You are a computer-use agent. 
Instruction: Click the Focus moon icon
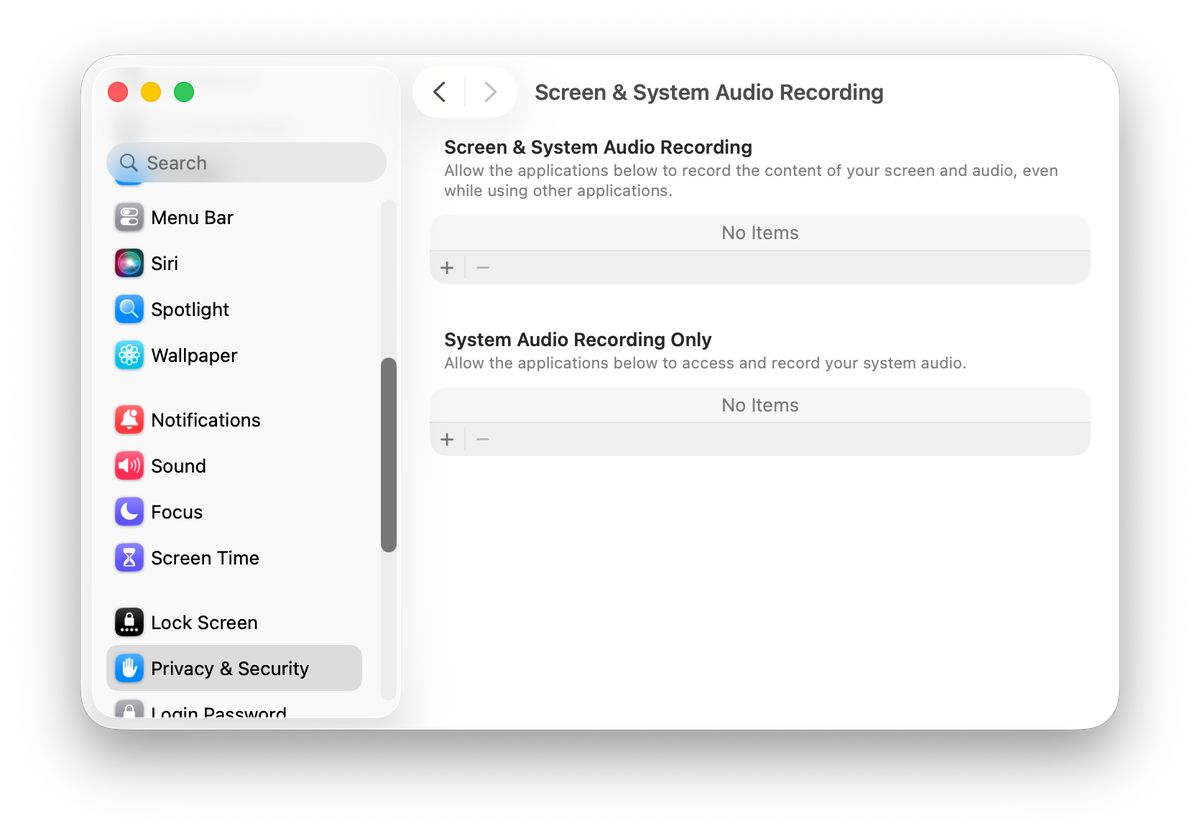click(x=129, y=512)
